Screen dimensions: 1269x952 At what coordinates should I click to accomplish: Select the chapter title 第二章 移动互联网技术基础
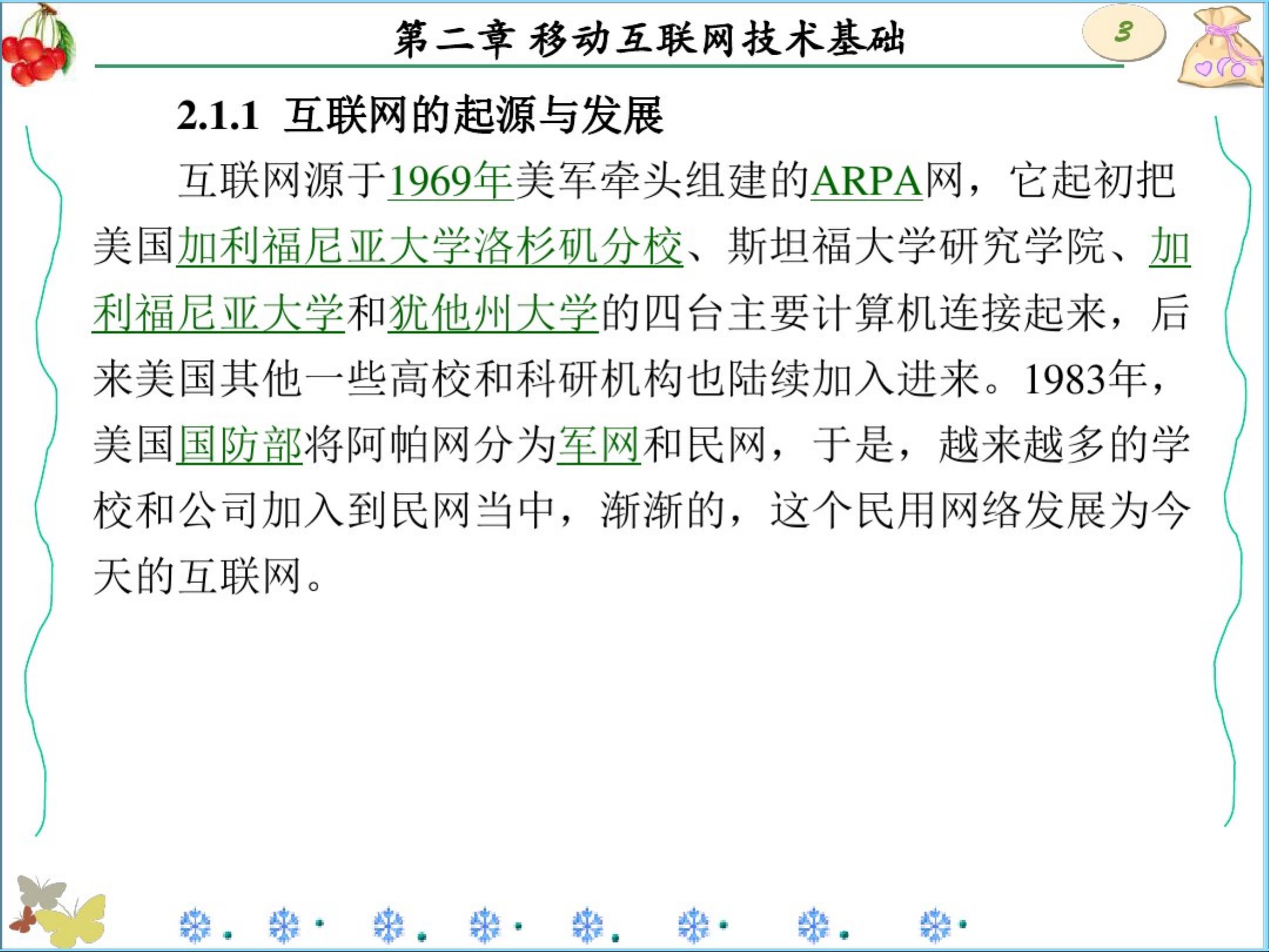[x=649, y=39]
